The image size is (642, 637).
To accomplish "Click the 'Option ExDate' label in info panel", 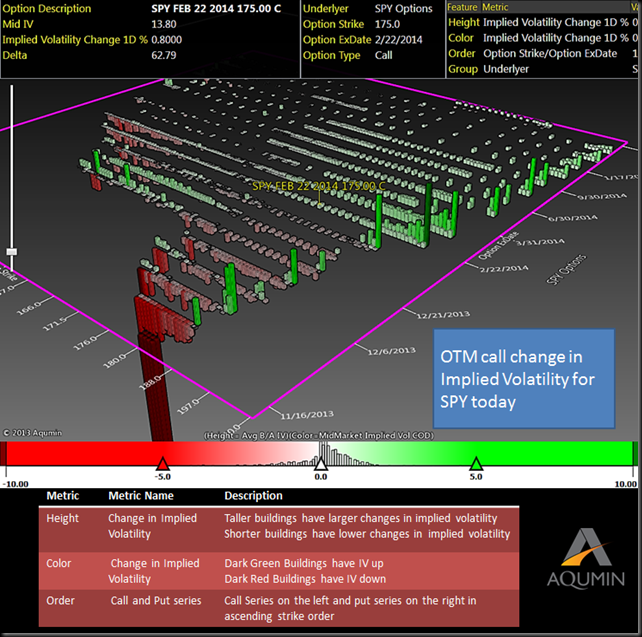I will 337,40.
